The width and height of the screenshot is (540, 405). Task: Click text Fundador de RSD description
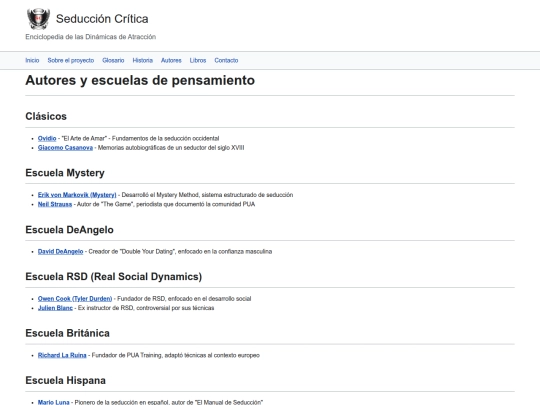(x=184, y=299)
